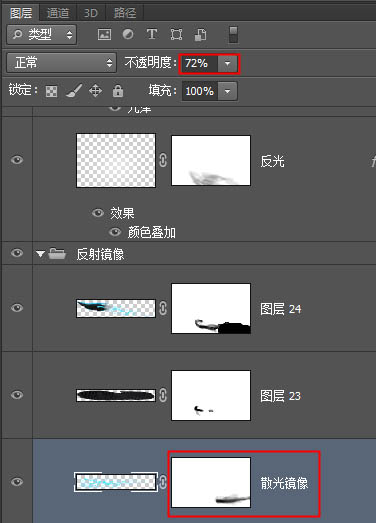Filter layers by adjustment layer icon
This screenshot has width=376, height=523.
pyautogui.click(x=128, y=34)
